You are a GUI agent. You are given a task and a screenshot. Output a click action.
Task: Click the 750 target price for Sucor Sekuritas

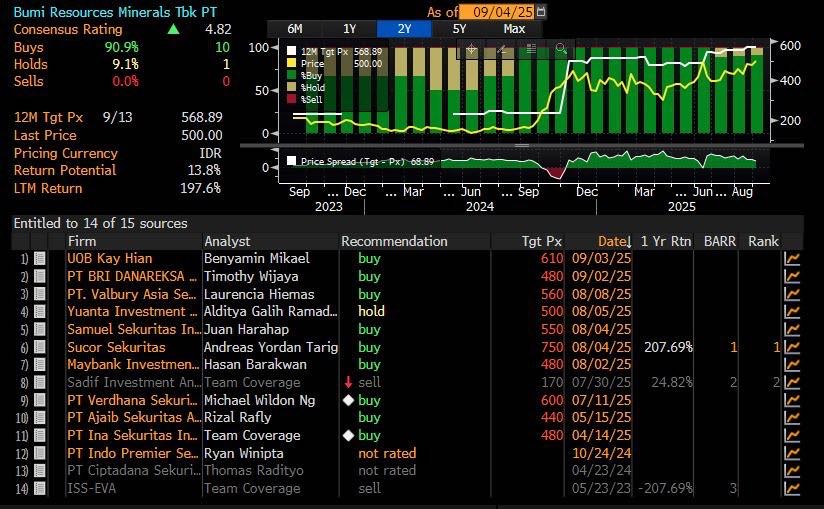point(552,347)
